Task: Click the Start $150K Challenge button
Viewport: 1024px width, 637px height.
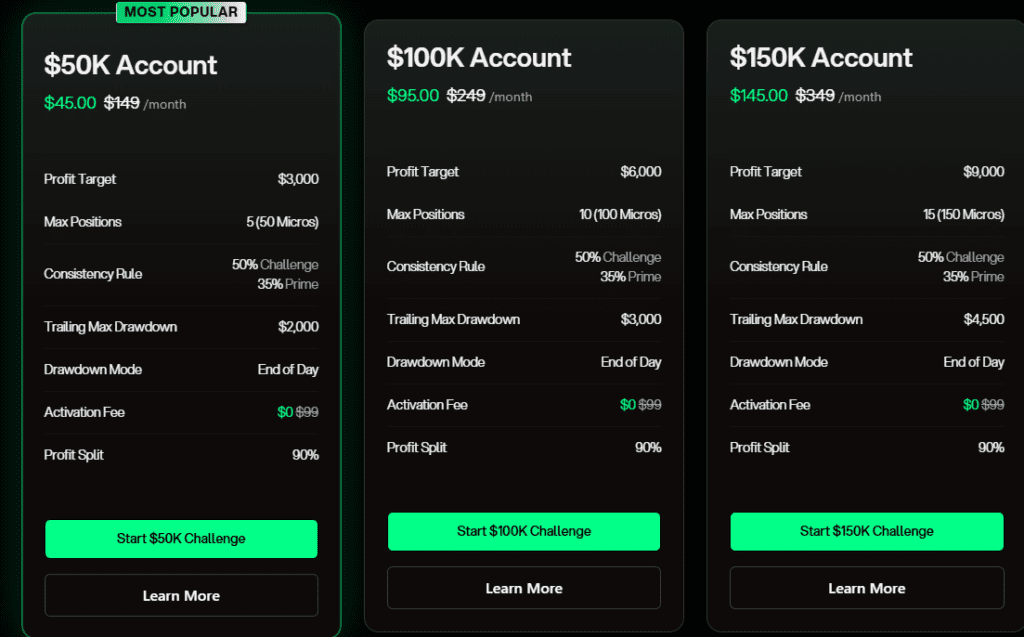Action: pos(866,531)
